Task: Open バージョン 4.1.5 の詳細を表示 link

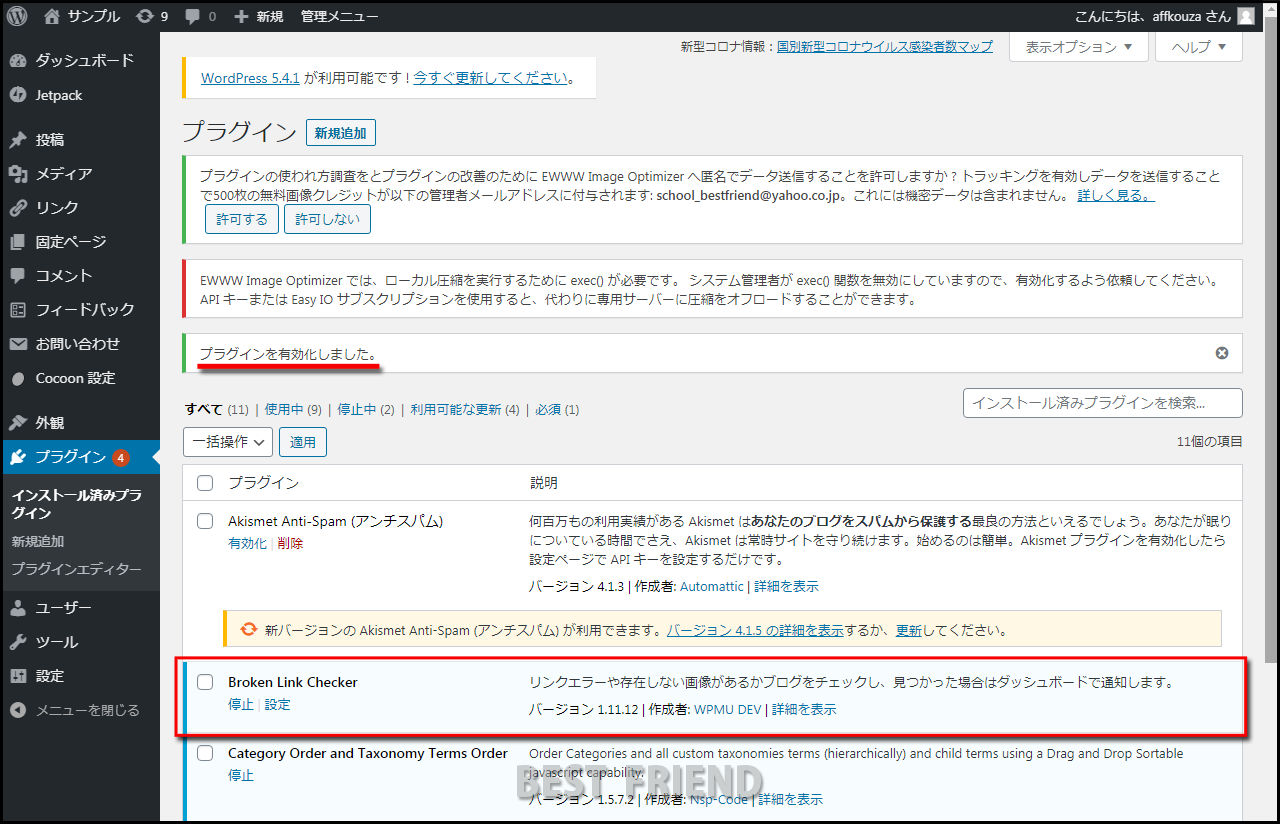Action: 755,631
